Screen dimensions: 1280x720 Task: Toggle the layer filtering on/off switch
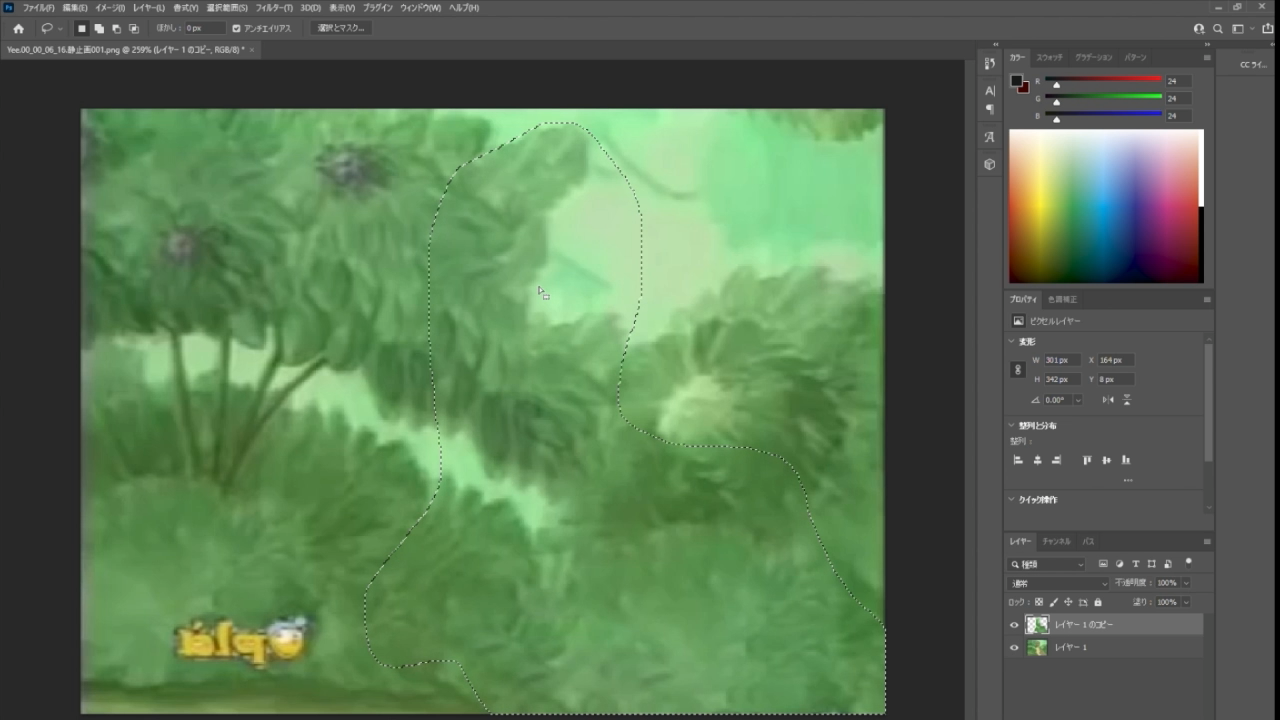pyautogui.click(x=1188, y=563)
